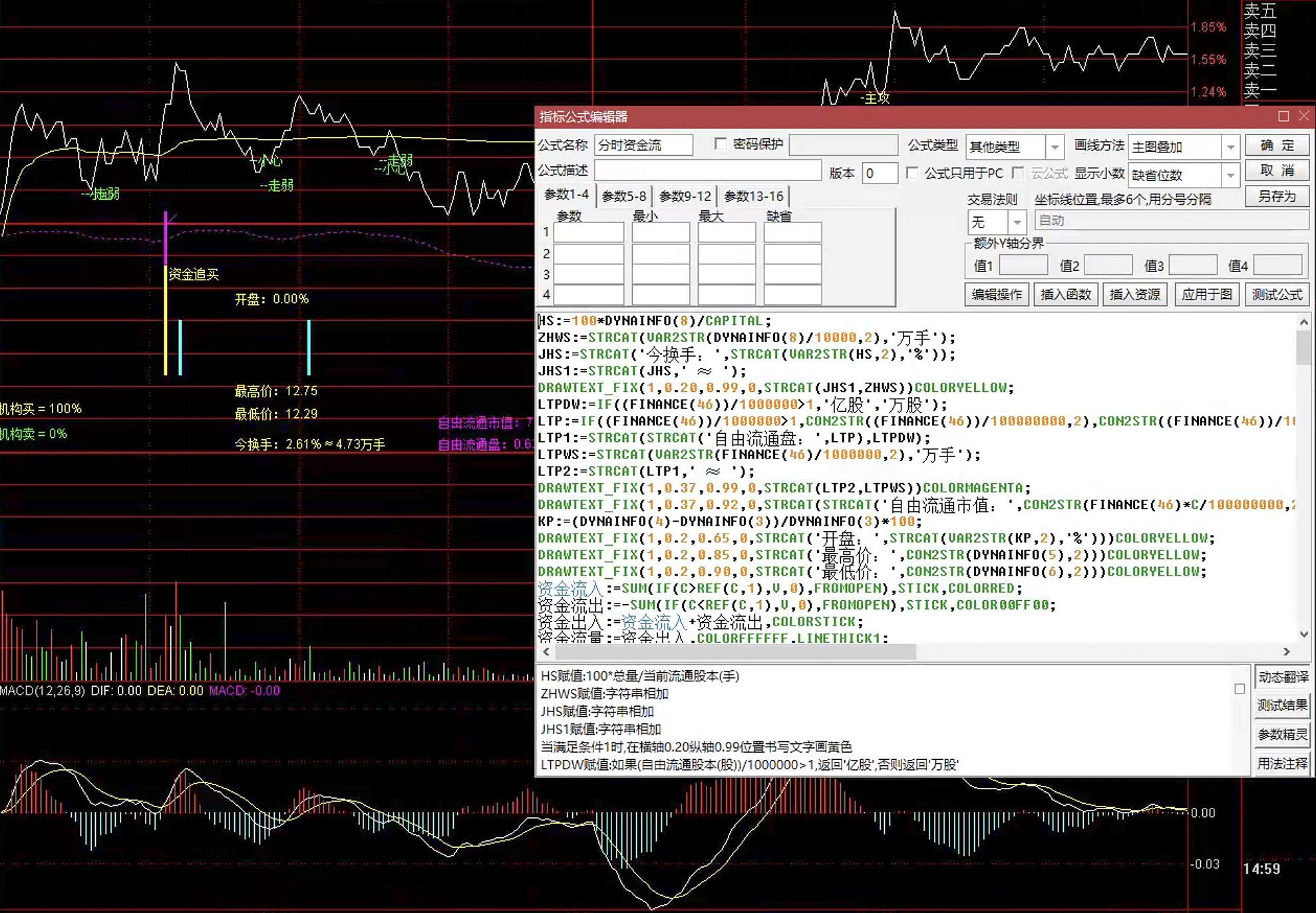Click the 主攻 label on price chart

[x=876, y=98]
